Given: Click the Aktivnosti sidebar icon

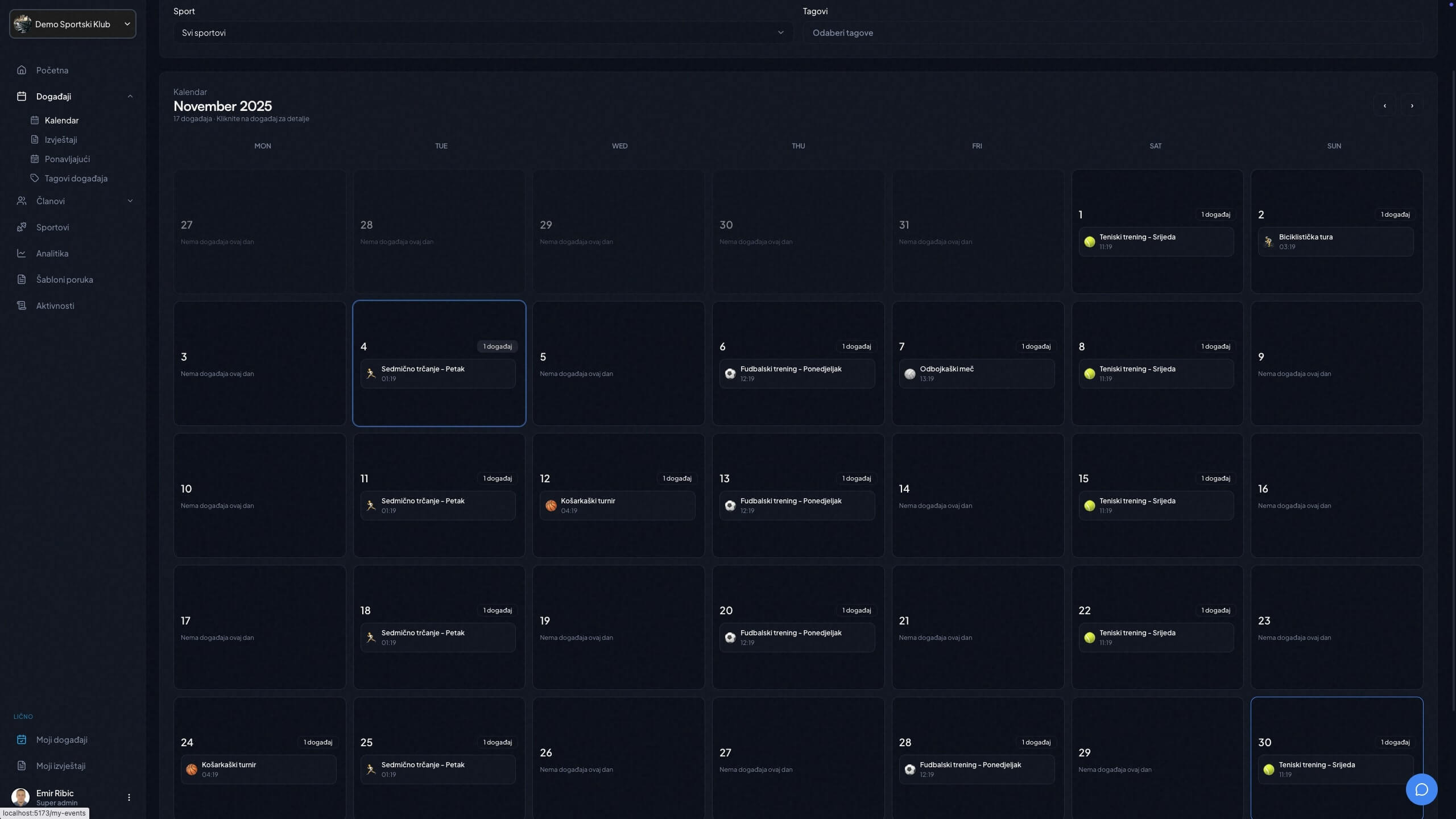Looking at the screenshot, I should click(22, 305).
